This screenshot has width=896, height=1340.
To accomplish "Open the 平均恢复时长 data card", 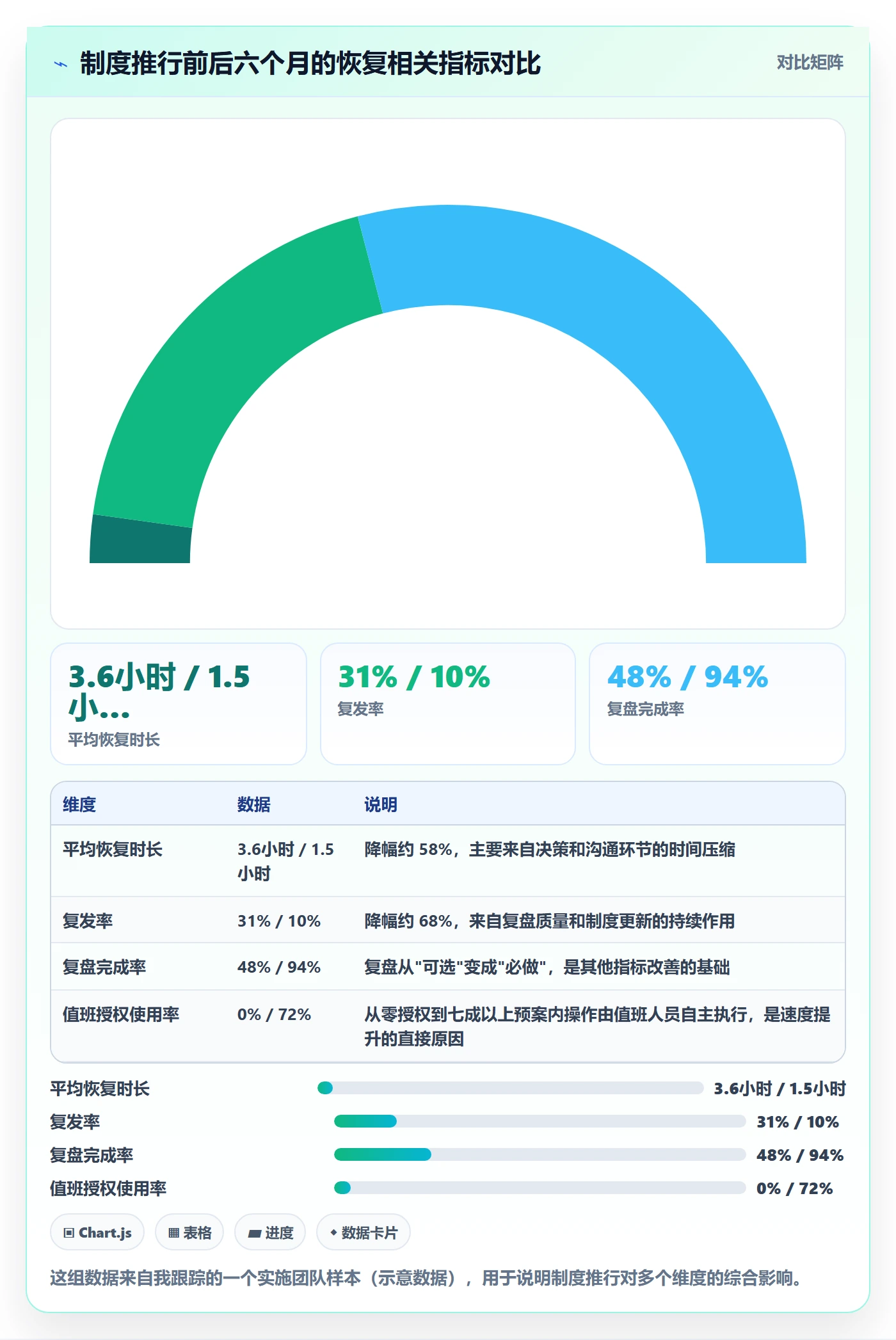I will 179,704.
